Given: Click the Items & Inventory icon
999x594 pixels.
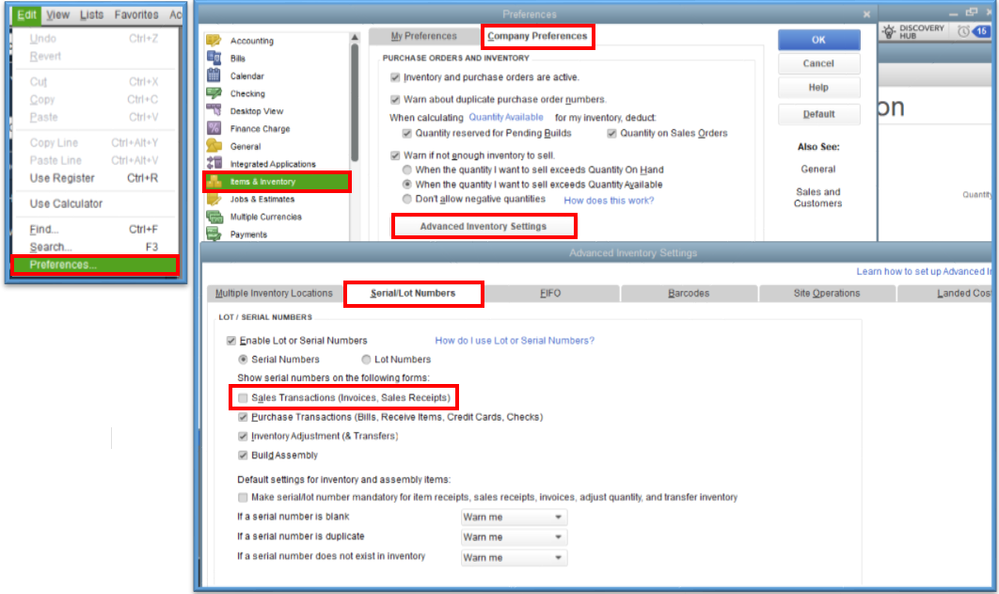Looking at the screenshot, I should pyautogui.click(x=213, y=182).
